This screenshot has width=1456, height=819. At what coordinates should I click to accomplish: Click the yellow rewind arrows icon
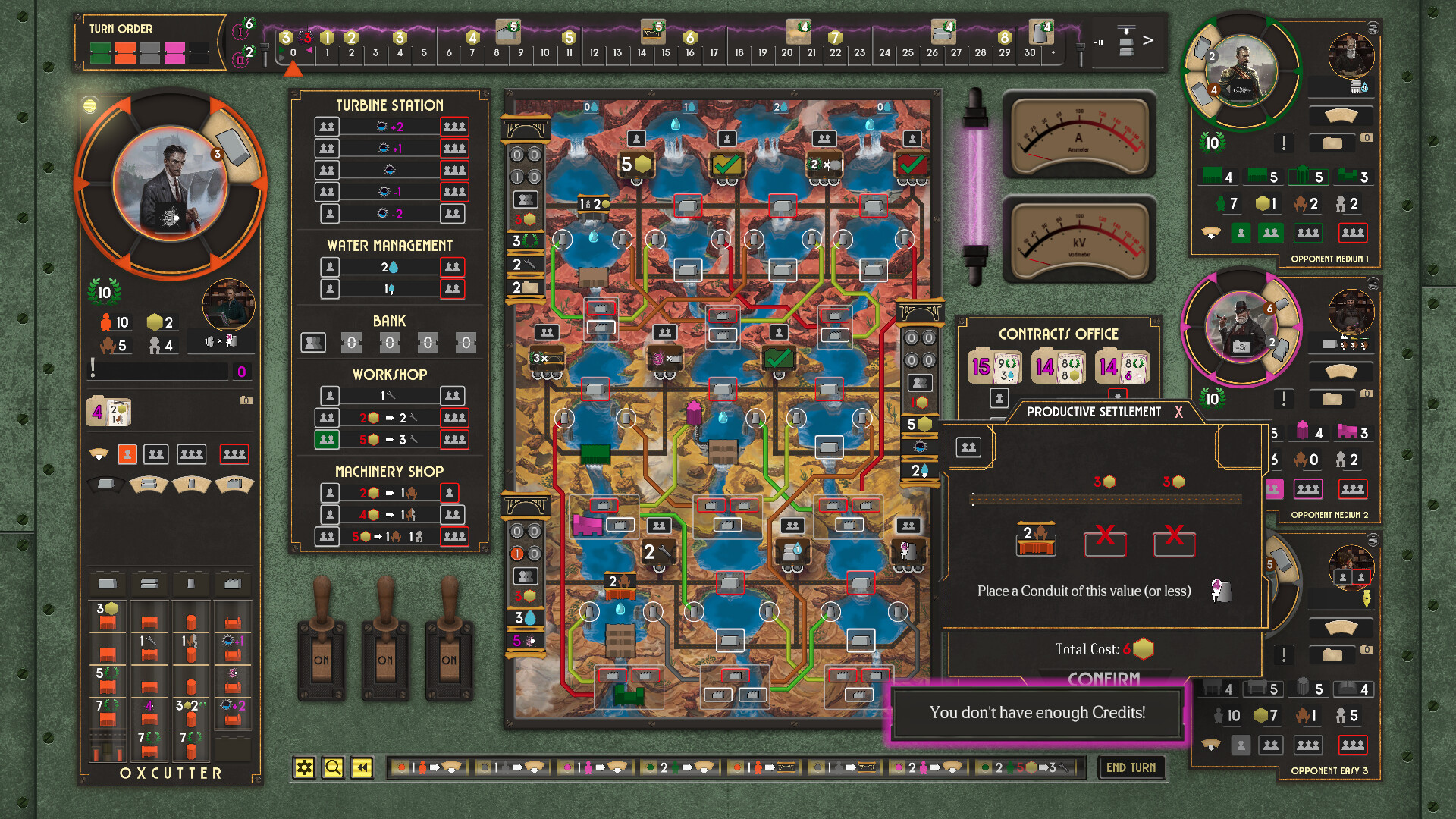(362, 768)
